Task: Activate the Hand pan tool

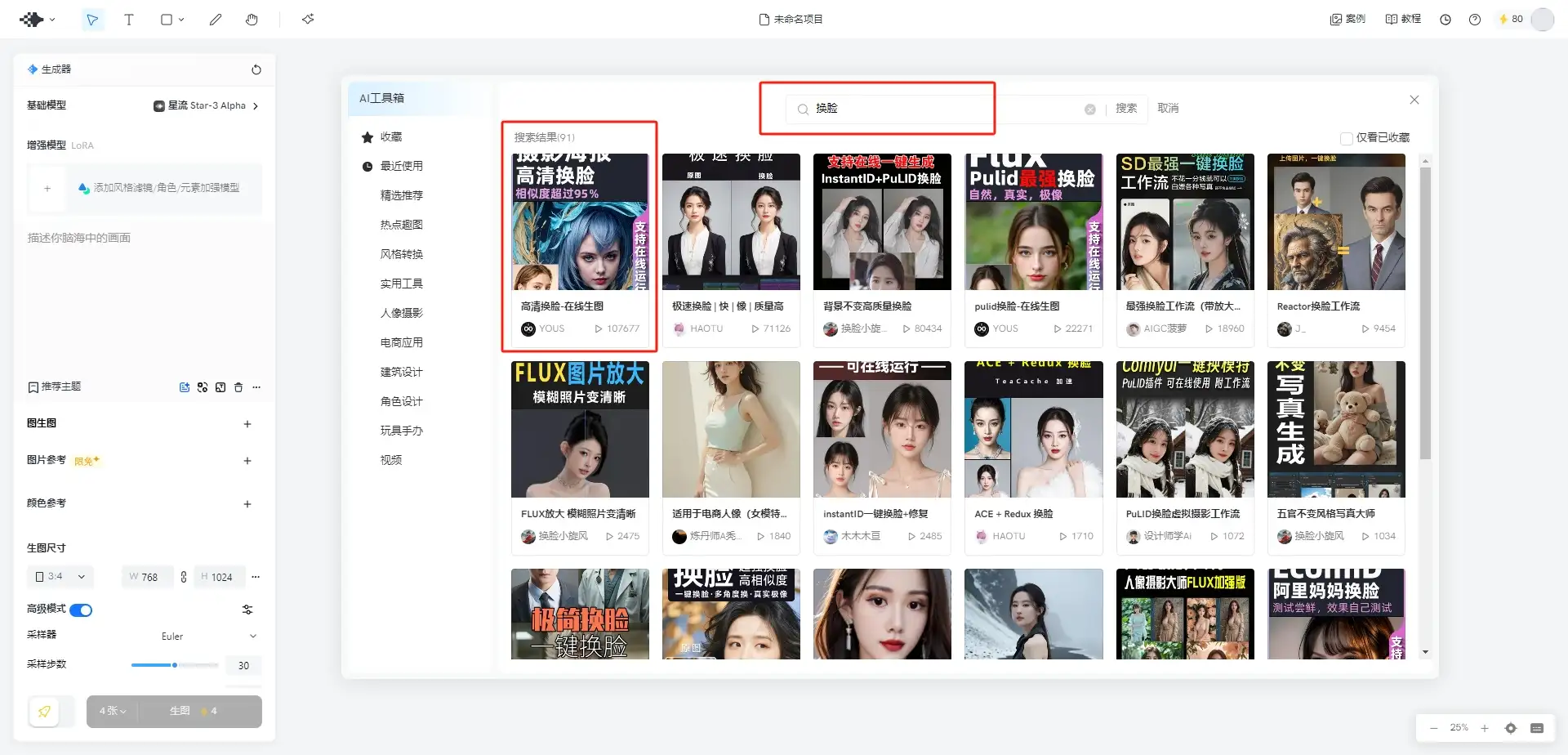Action: (252, 20)
